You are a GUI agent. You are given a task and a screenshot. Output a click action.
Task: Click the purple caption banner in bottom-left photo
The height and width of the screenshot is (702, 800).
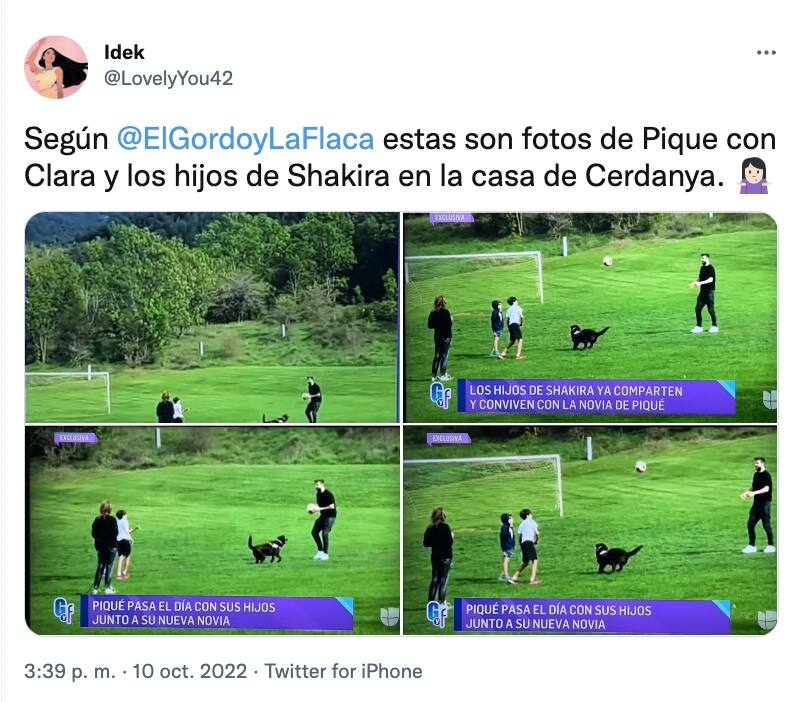pyautogui.click(x=217, y=613)
